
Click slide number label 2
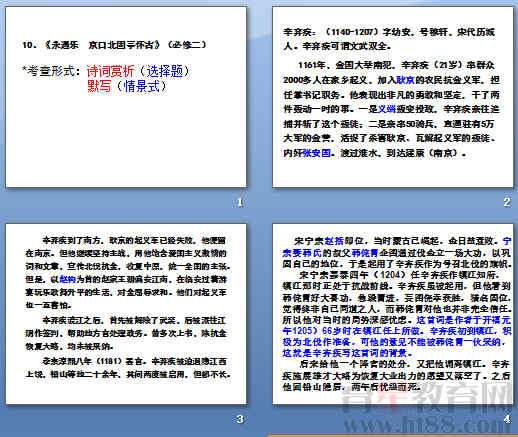507,202
